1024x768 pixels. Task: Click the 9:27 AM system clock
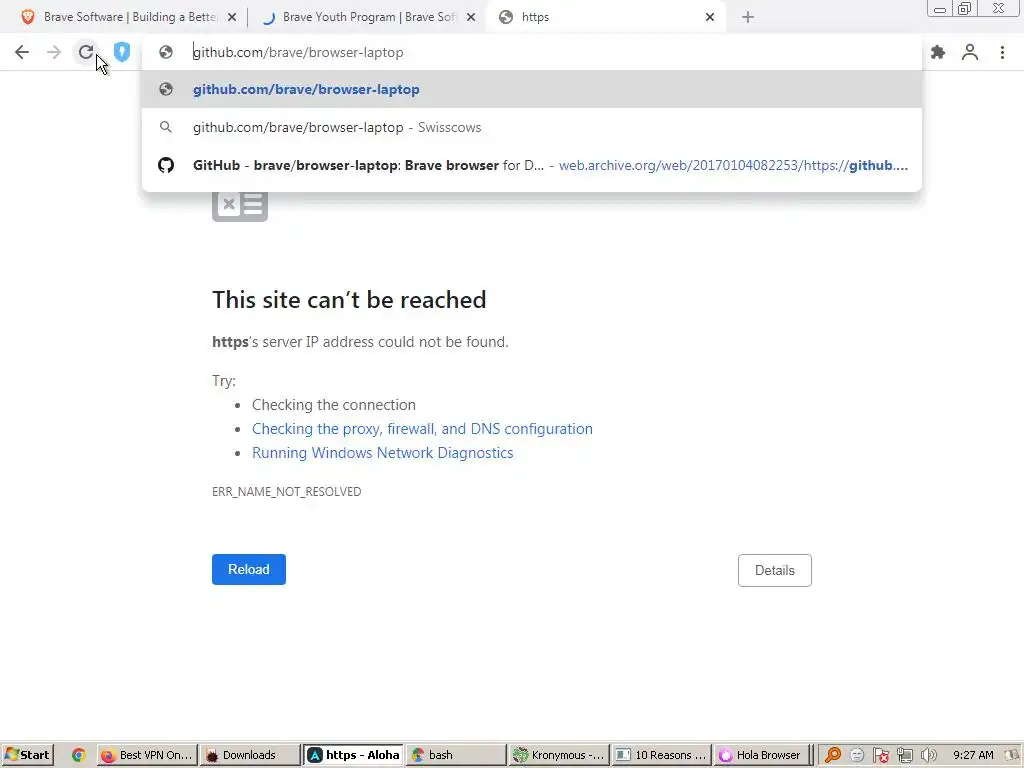(973, 755)
